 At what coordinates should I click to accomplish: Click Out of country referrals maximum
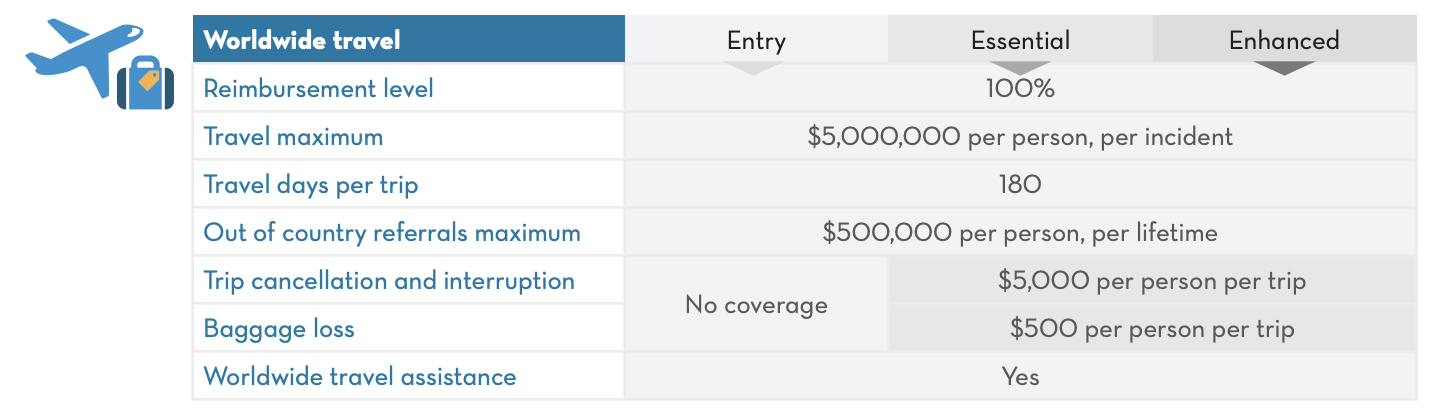tap(391, 232)
